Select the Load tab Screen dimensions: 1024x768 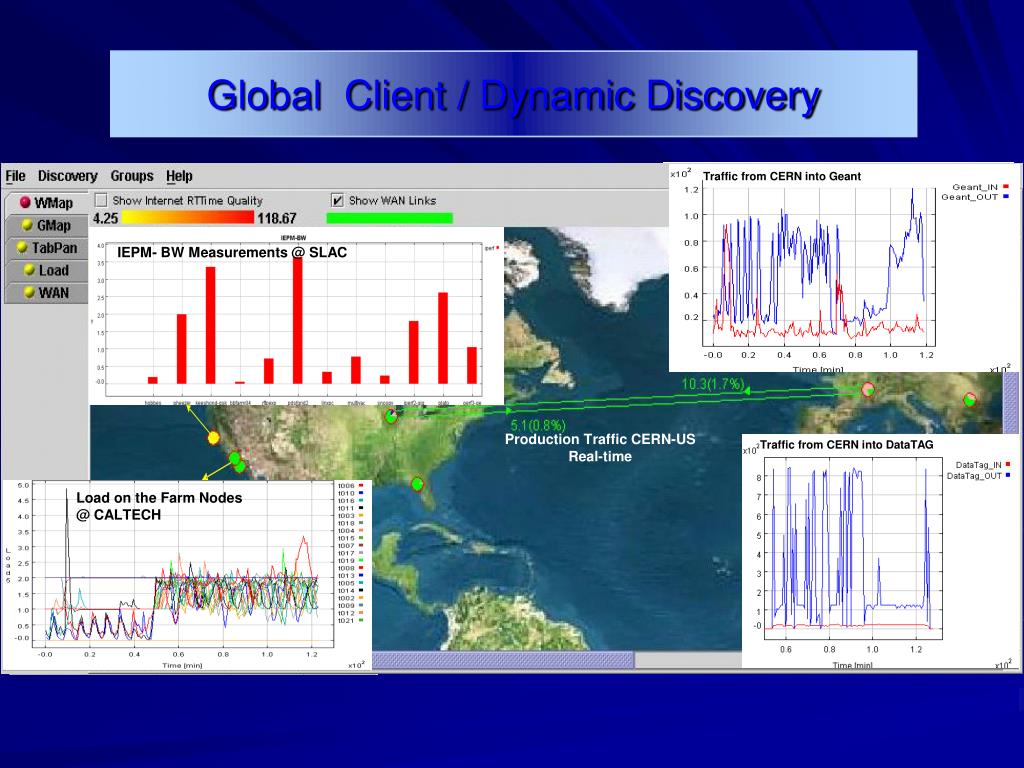[46, 270]
